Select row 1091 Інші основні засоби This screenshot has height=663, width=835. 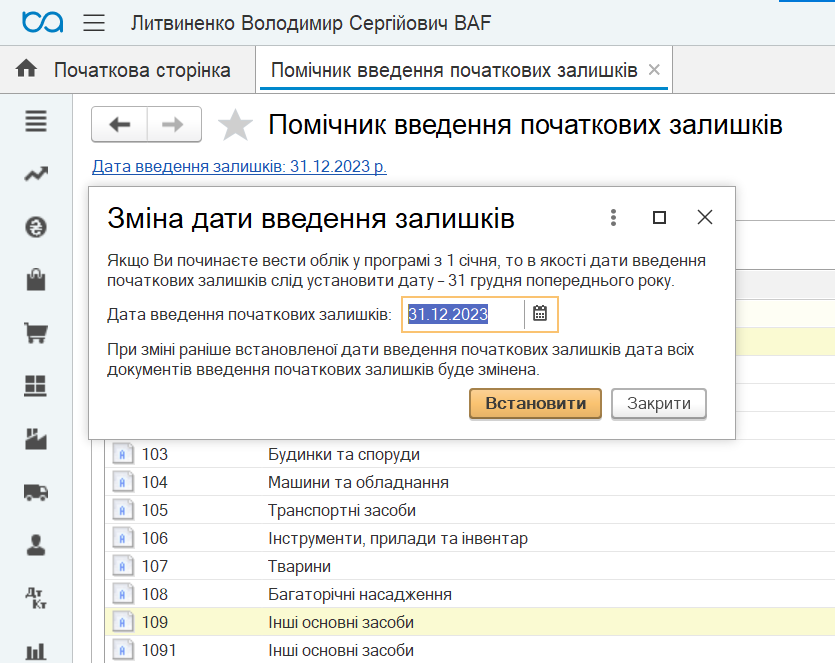(470, 650)
